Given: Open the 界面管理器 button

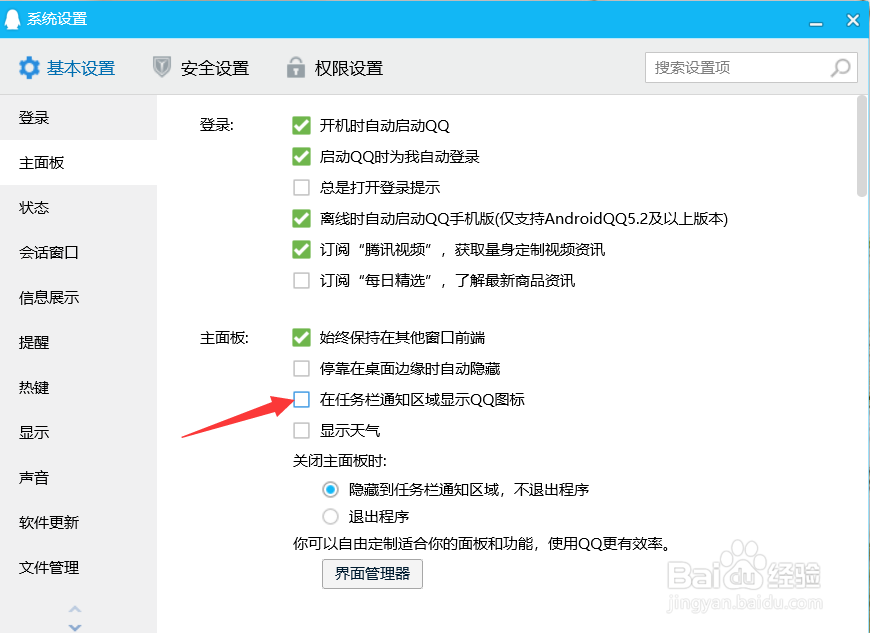Looking at the screenshot, I should (x=372, y=573).
